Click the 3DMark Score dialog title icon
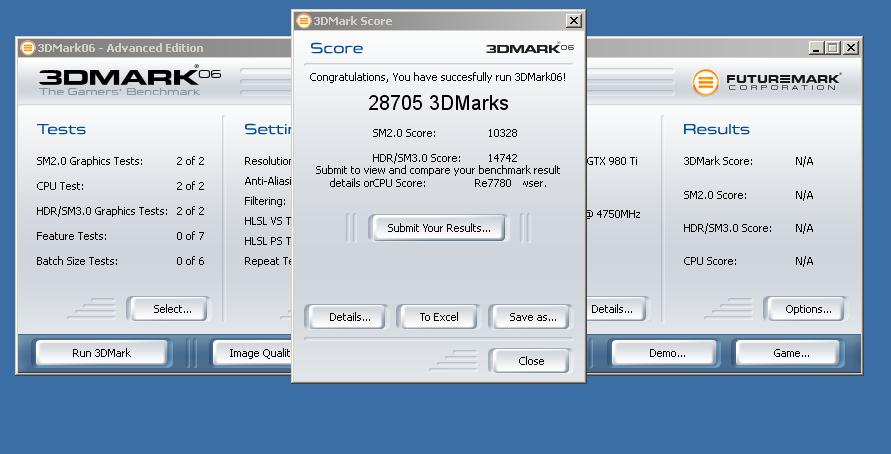The height and width of the screenshot is (454, 891). click(x=304, y=21)
